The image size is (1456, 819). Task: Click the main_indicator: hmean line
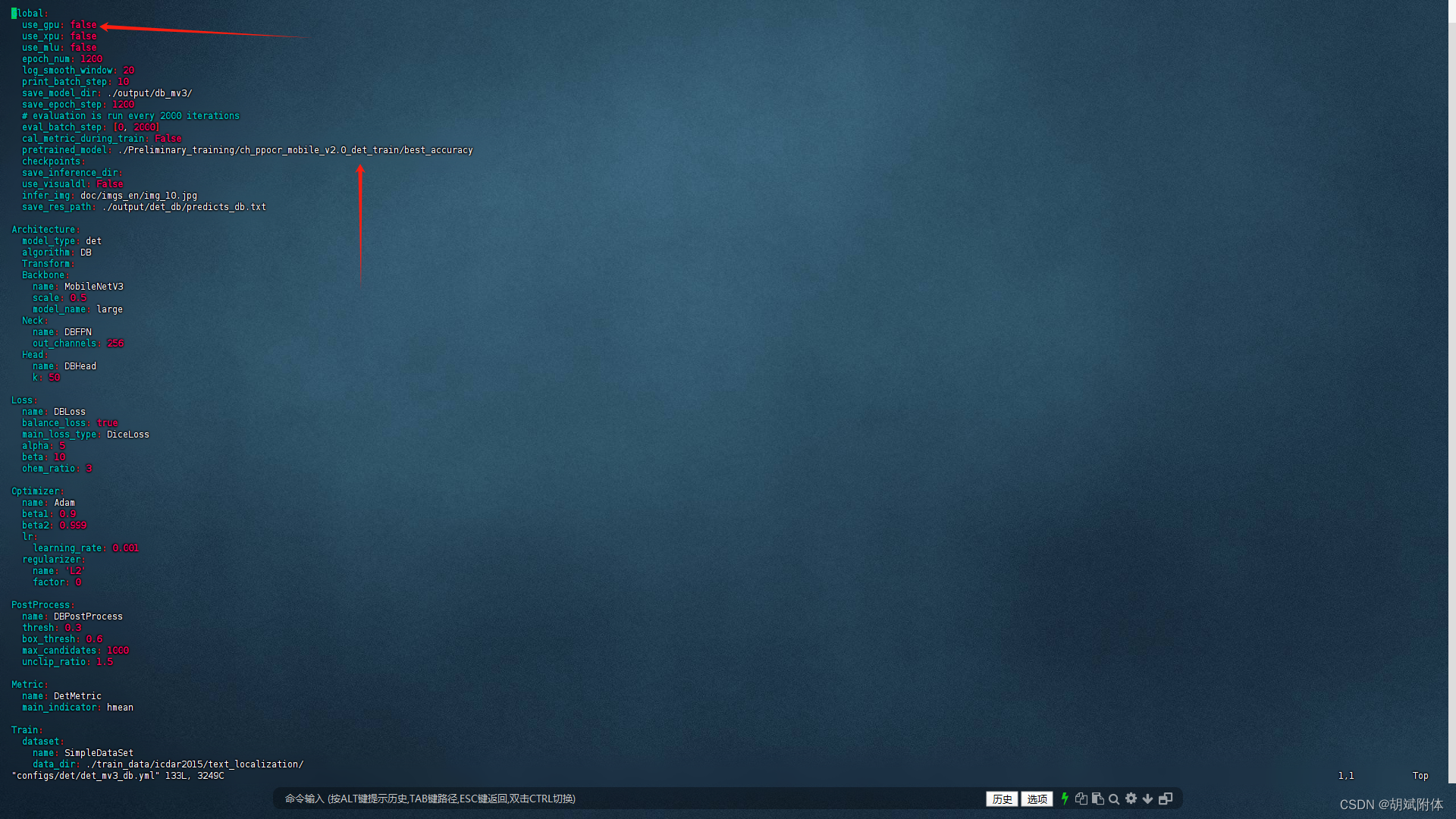77,708
